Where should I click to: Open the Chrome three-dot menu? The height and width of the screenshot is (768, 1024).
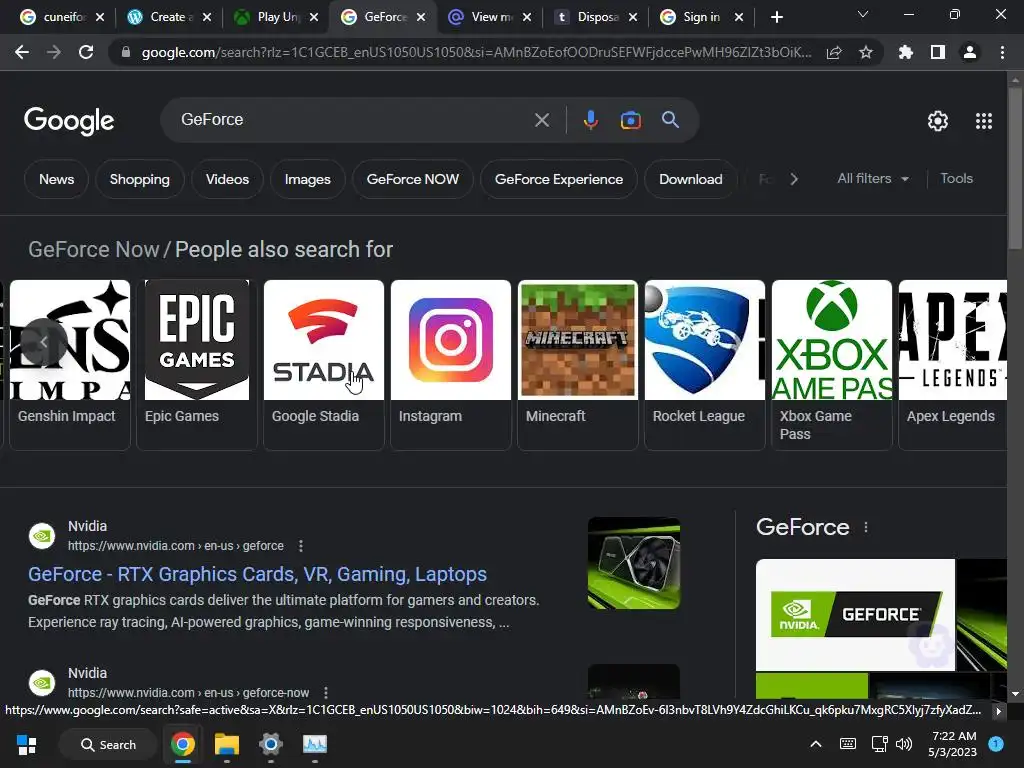pos(1002,52)
